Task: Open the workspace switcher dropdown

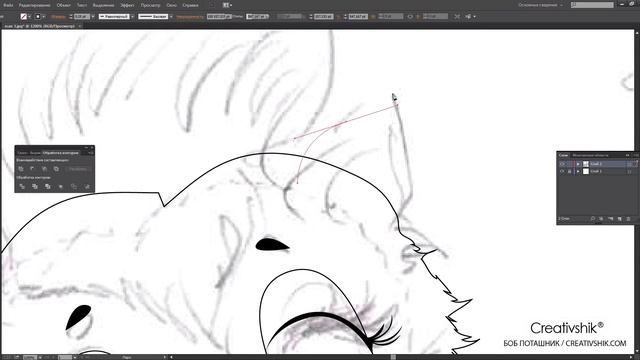Action: (540, 5)
